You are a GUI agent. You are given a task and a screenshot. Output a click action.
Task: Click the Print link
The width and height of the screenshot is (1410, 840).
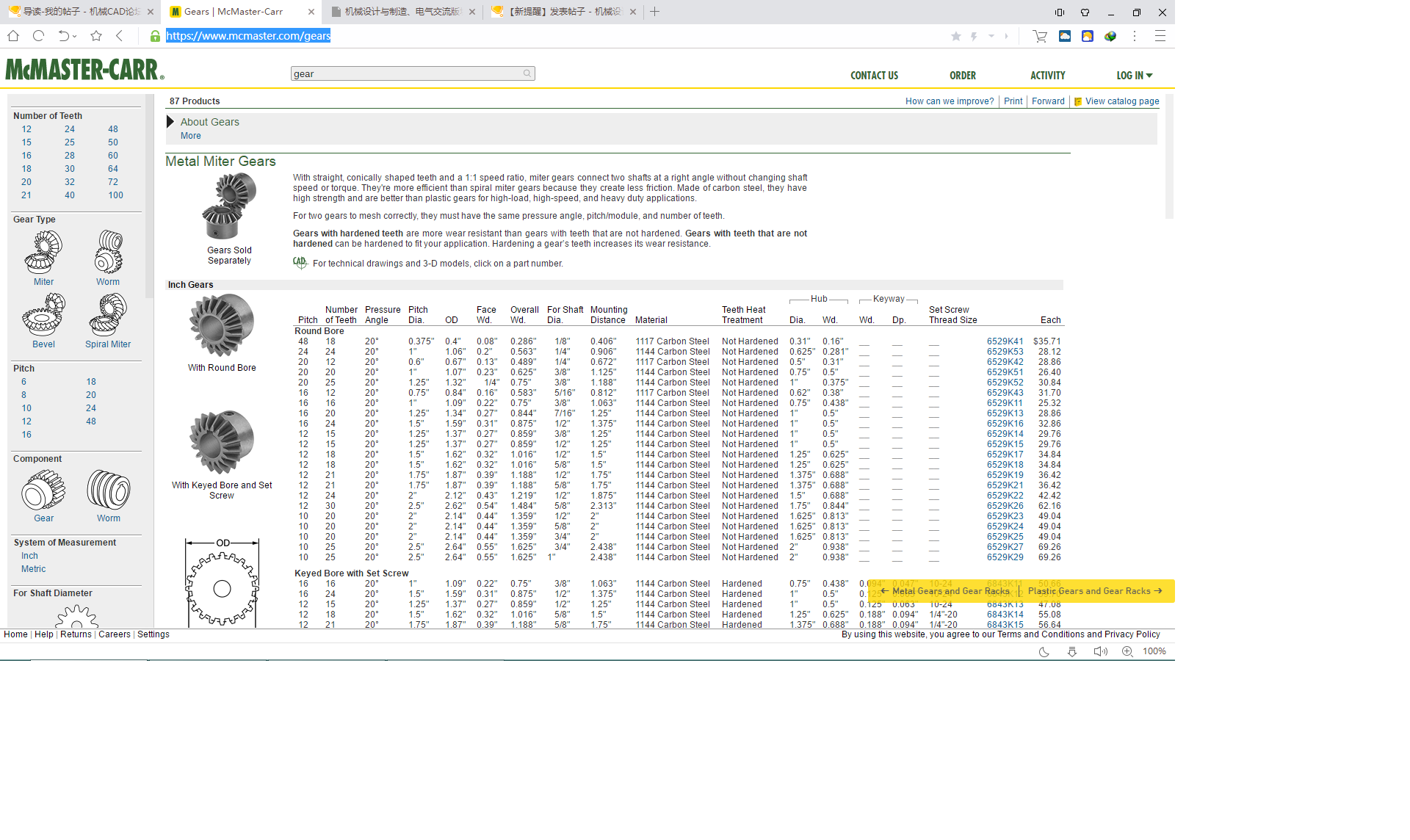(1013, 101)
